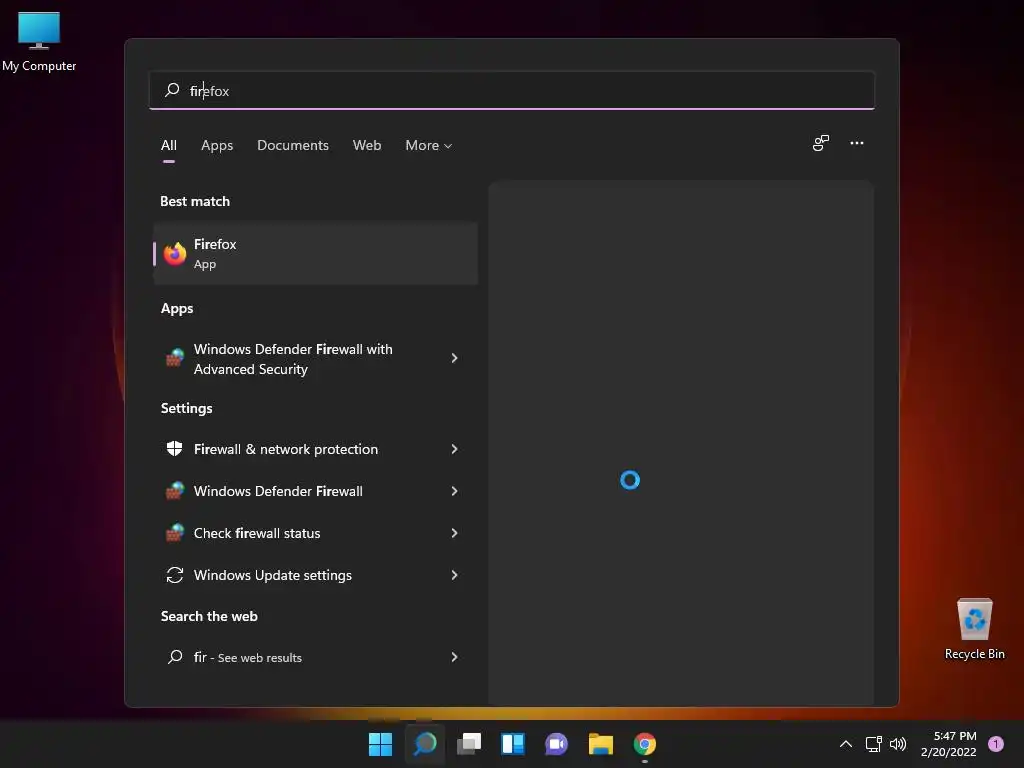Expand the More filter dropdown

coord(428,146)
